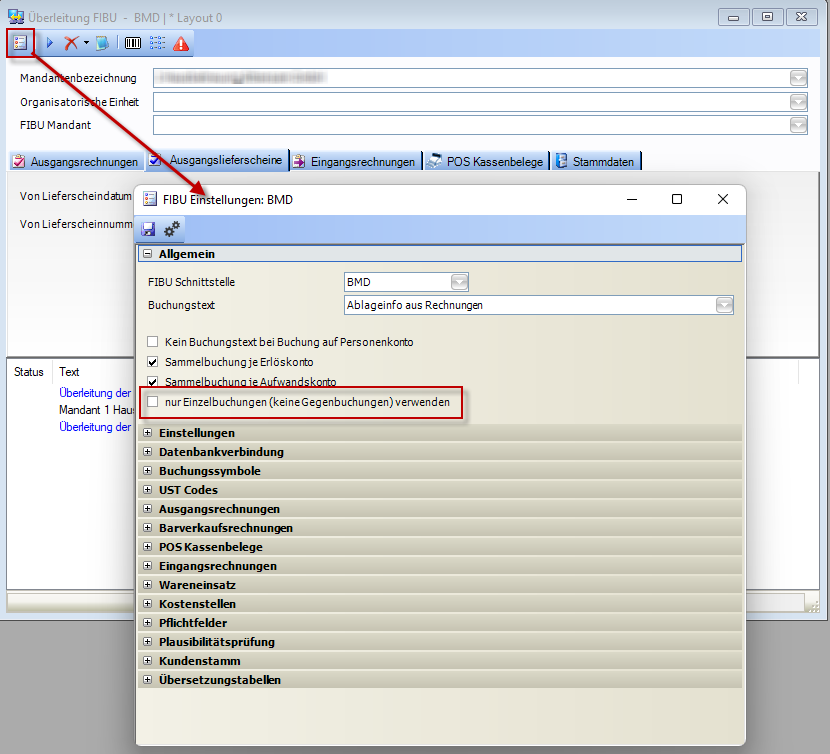Open the Buchungstext dropdown list

(724, 305)
